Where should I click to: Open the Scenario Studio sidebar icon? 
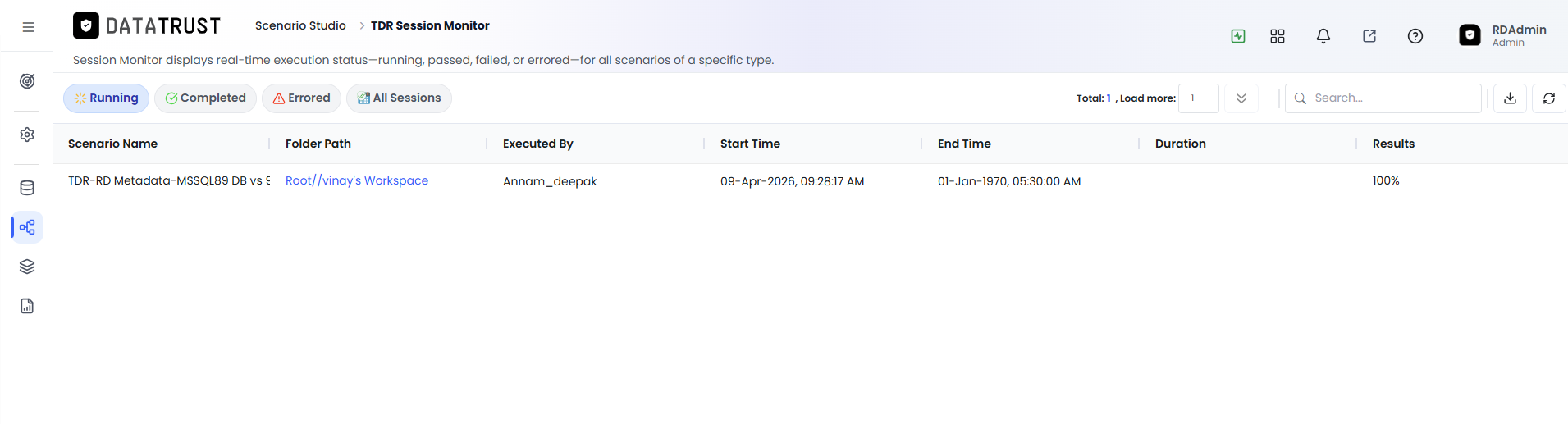pyautogui.click(x=27, y=227)
